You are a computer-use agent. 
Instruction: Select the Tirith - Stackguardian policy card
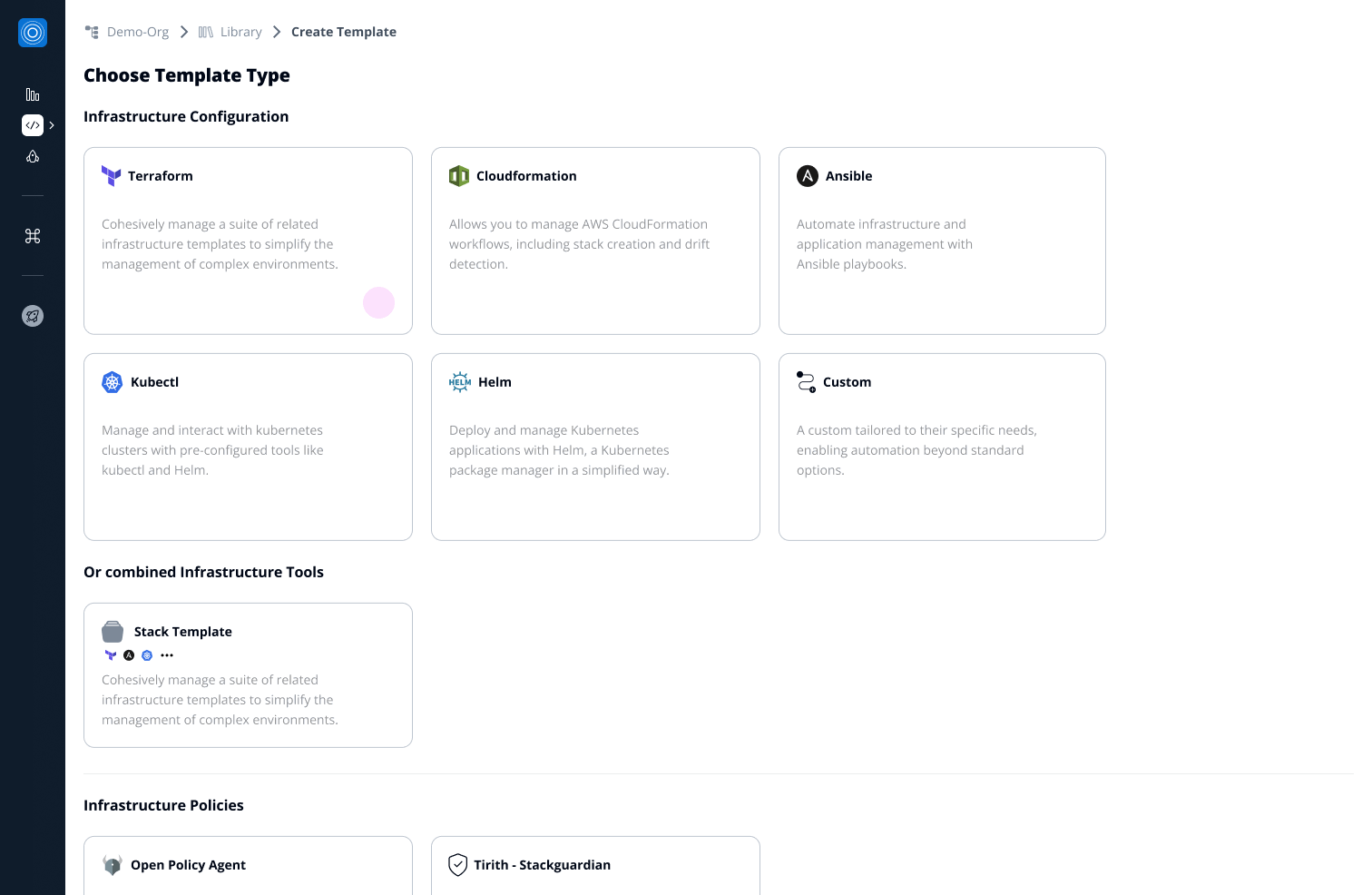595,865
